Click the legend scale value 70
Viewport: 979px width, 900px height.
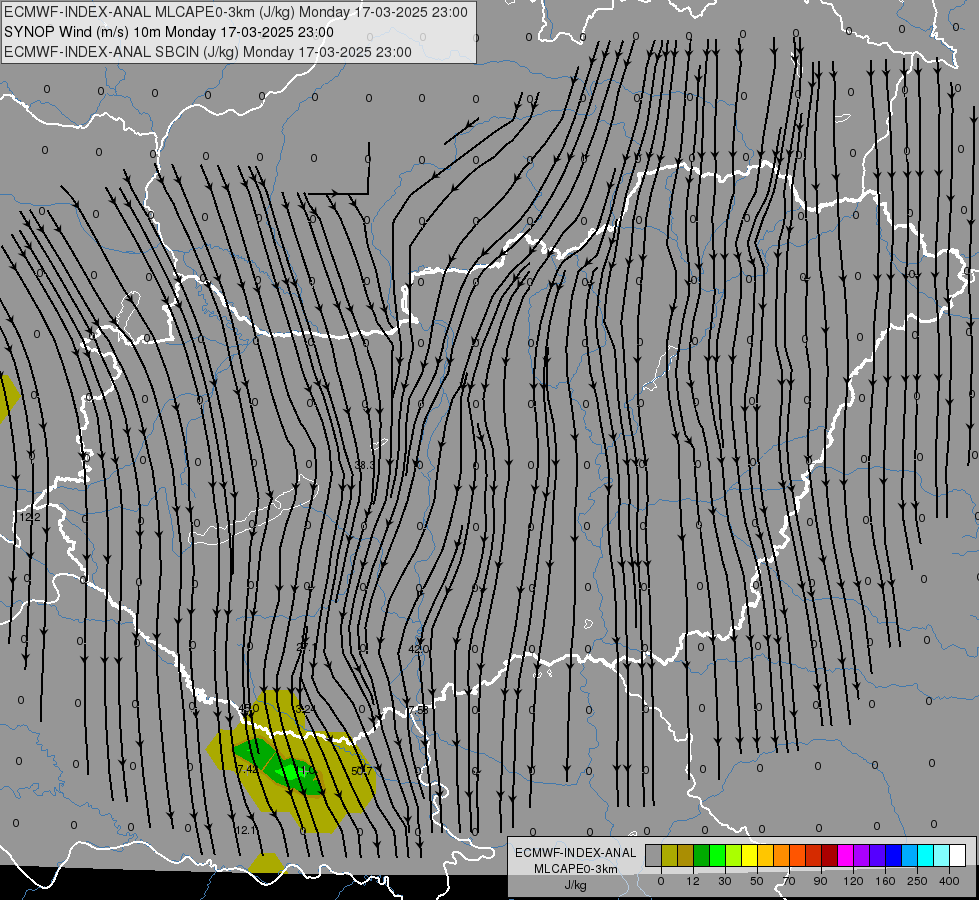point(789,881)
